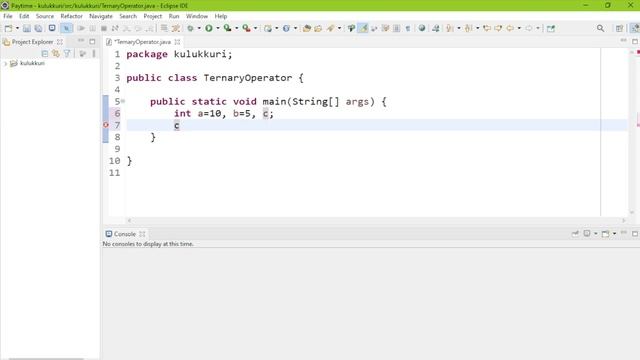Click the Pin Editor icon
The height and width of the screenshot is (360, 640).
(551, 28)
